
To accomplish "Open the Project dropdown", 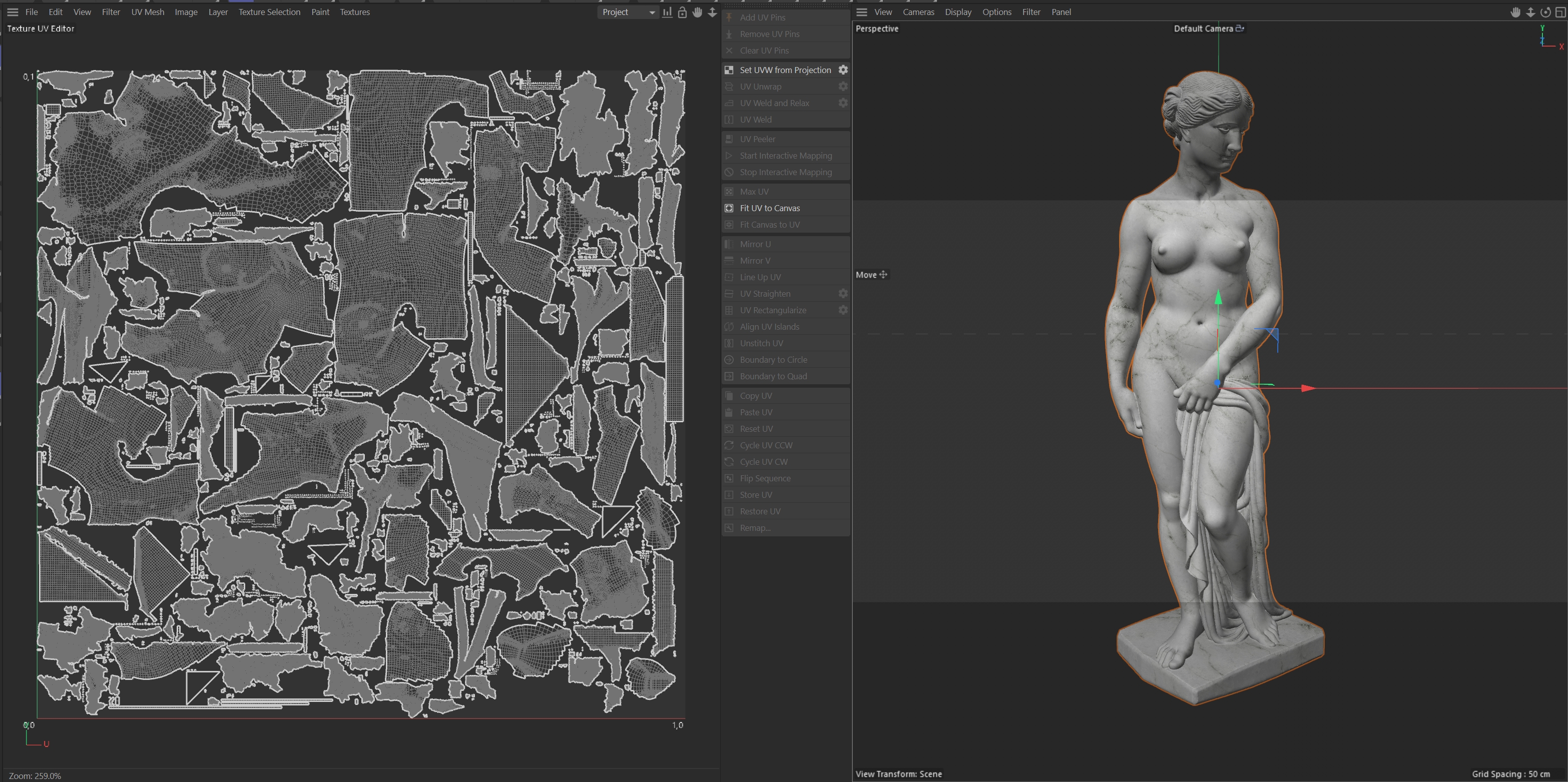I will click(628, 12).
